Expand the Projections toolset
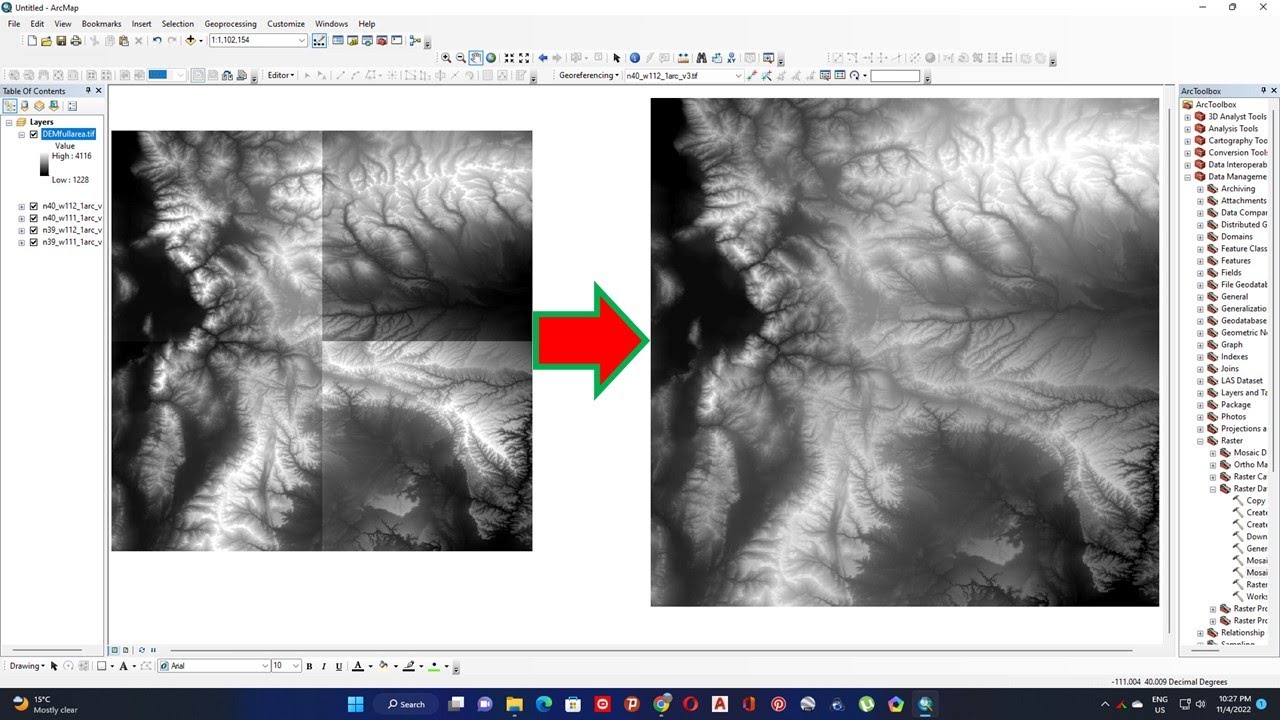This screenshot has width=1280, height=720. click(1200, 429)
